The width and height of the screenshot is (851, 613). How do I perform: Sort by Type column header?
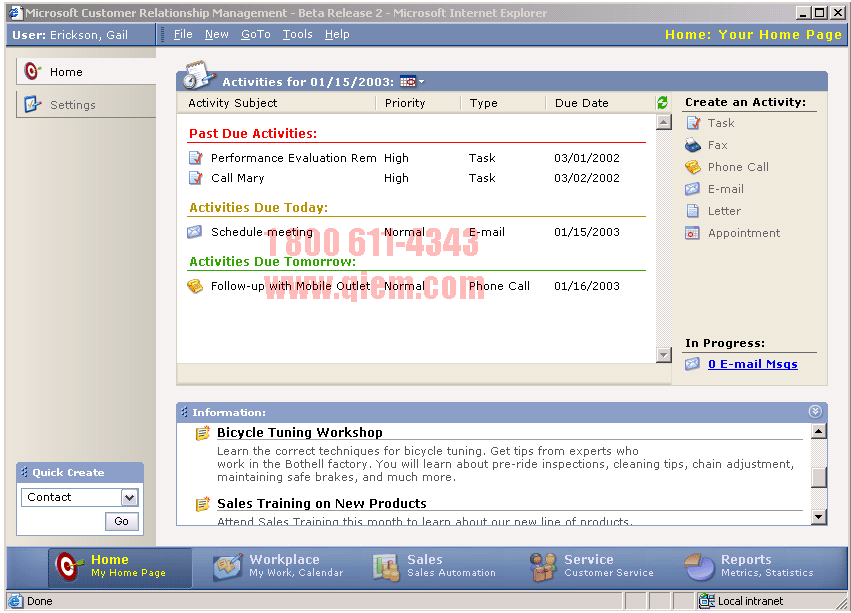(483, 103)
